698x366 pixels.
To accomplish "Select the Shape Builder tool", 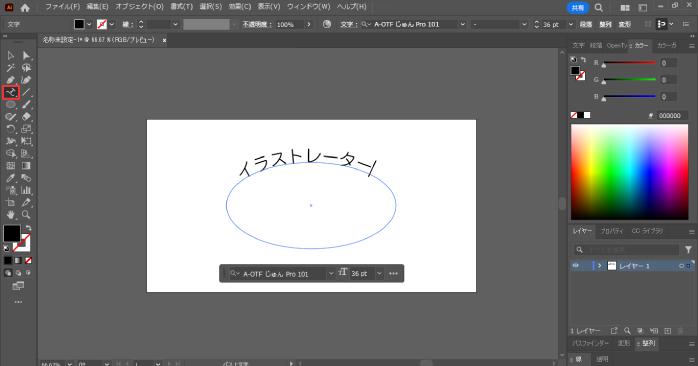I will pos(11,154).
